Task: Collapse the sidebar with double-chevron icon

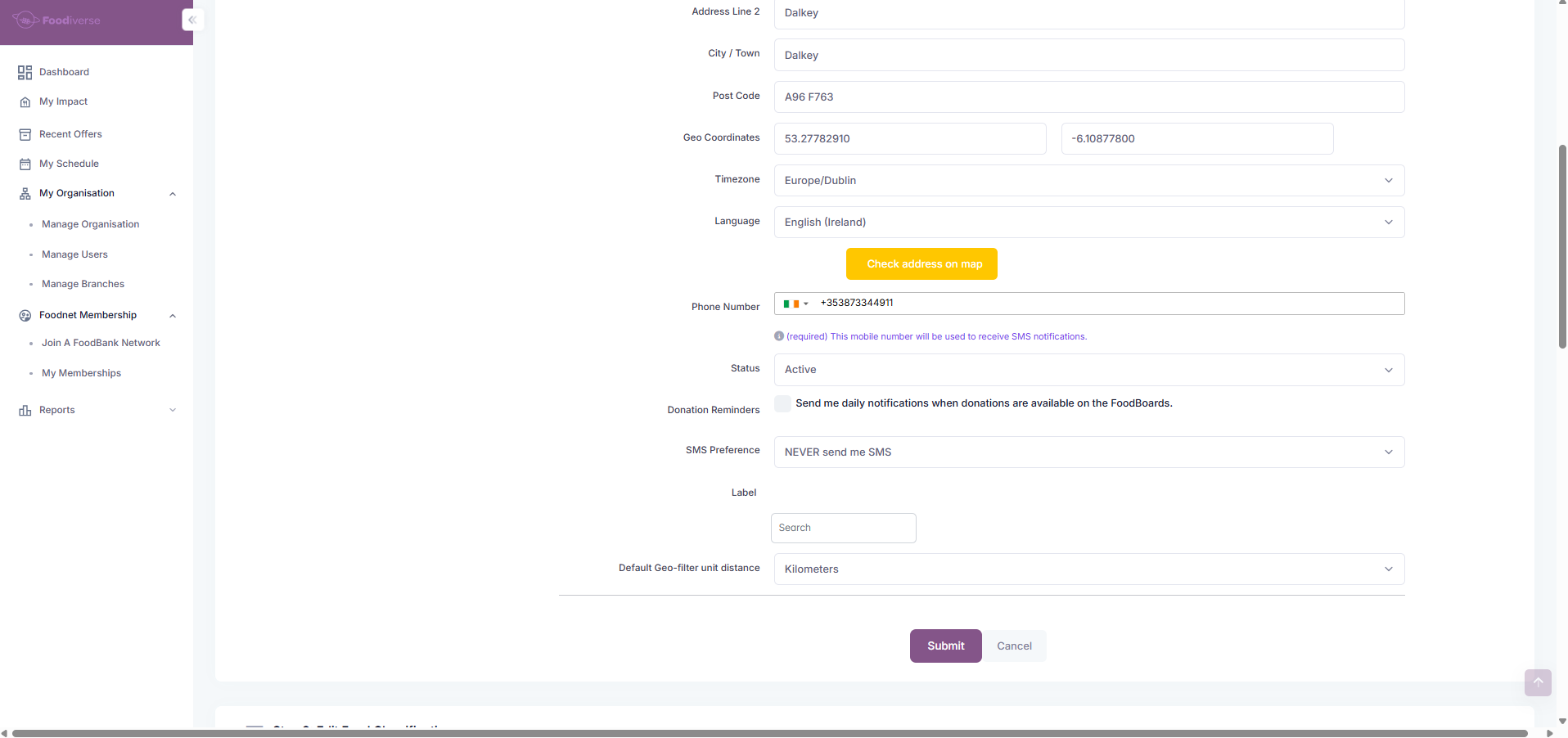Action: click(192, 20)
